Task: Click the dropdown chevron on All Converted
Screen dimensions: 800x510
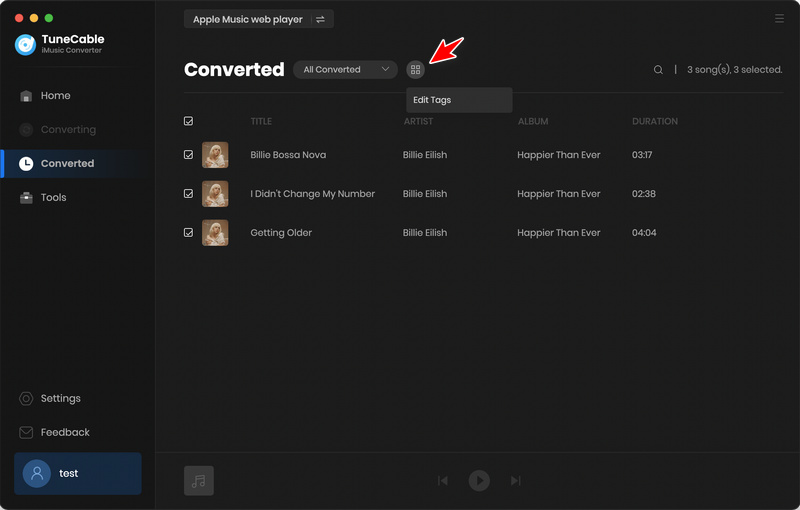Action: pos(385,69)
